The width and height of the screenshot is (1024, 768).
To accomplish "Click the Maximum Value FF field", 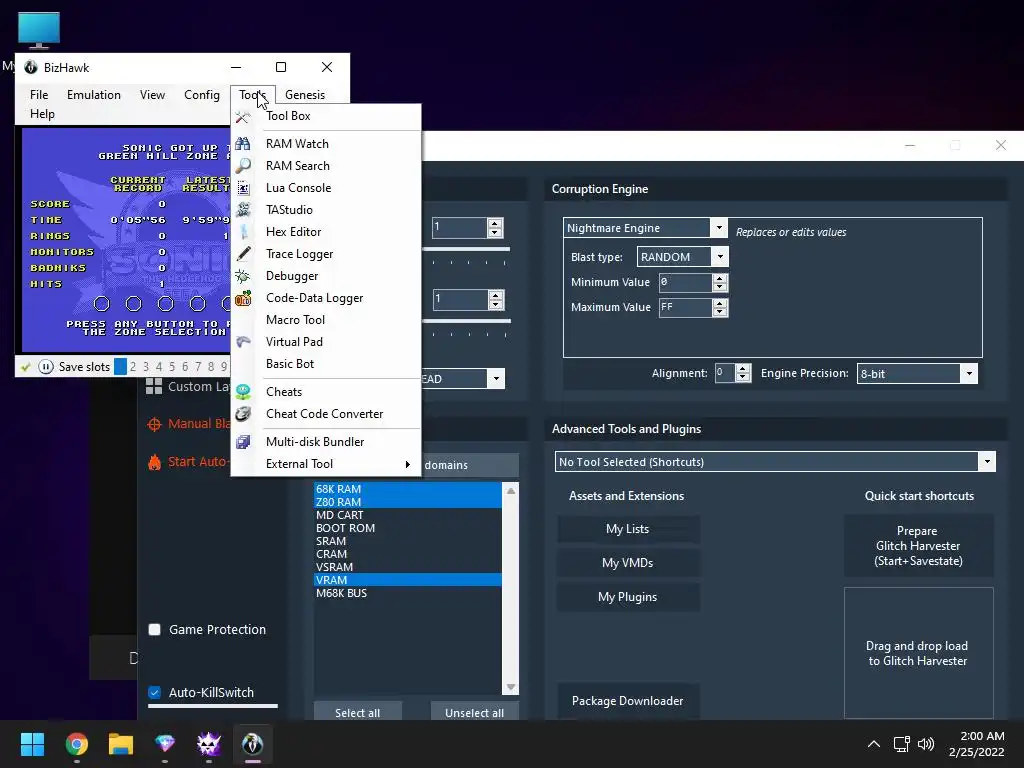I will point(685,308).
